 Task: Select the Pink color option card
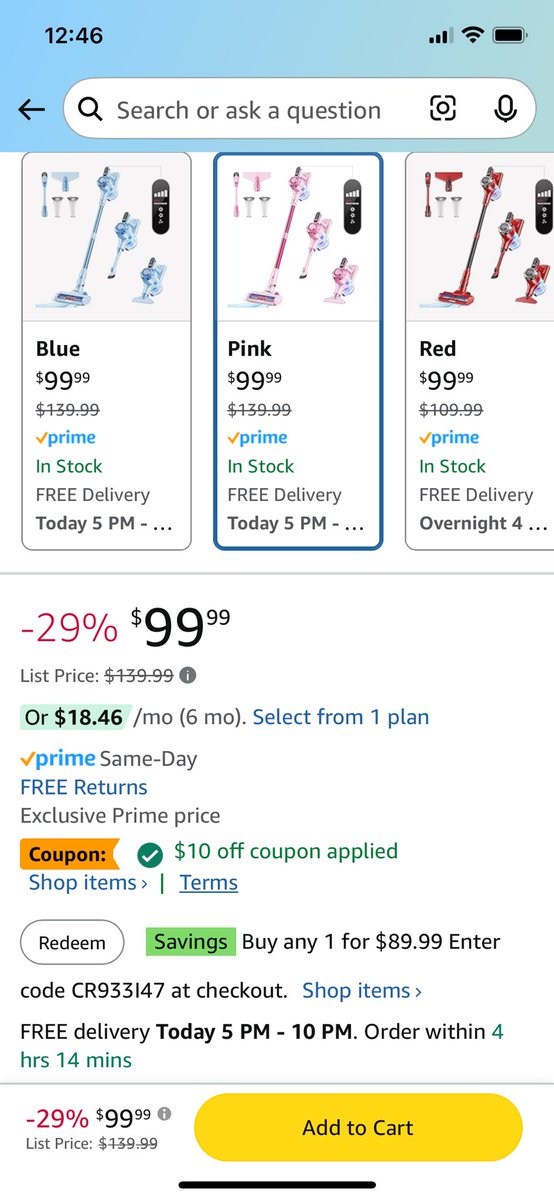(298, 351)
